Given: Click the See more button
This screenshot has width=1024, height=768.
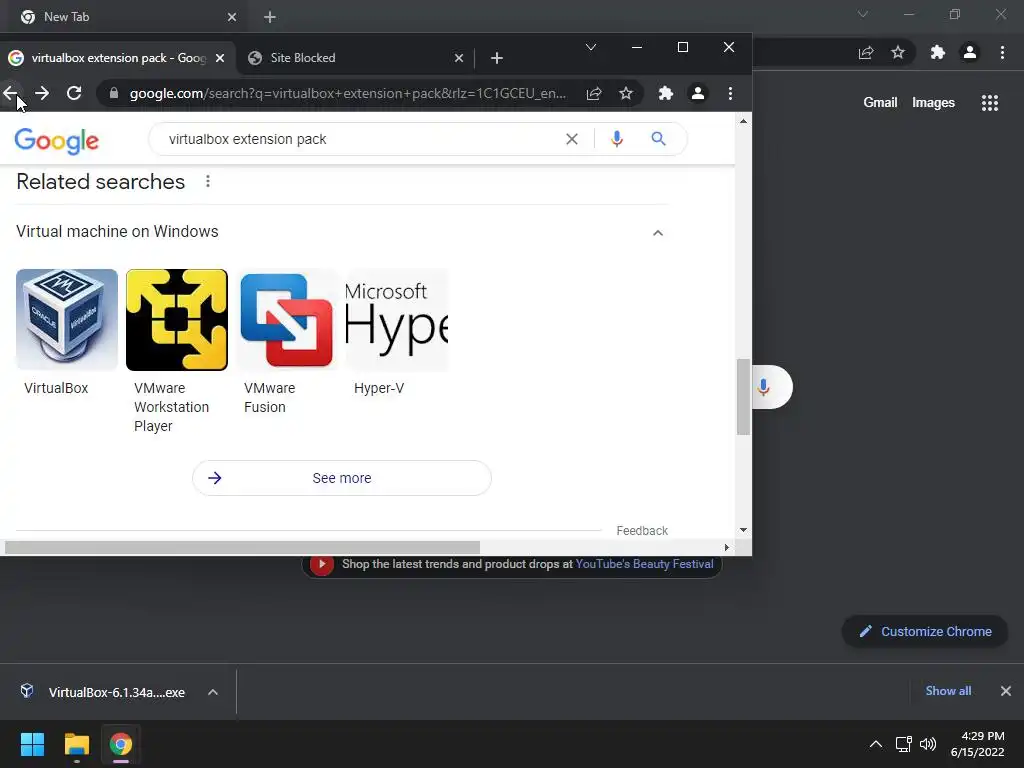Looking at the screenshot, I should [342, 478].
